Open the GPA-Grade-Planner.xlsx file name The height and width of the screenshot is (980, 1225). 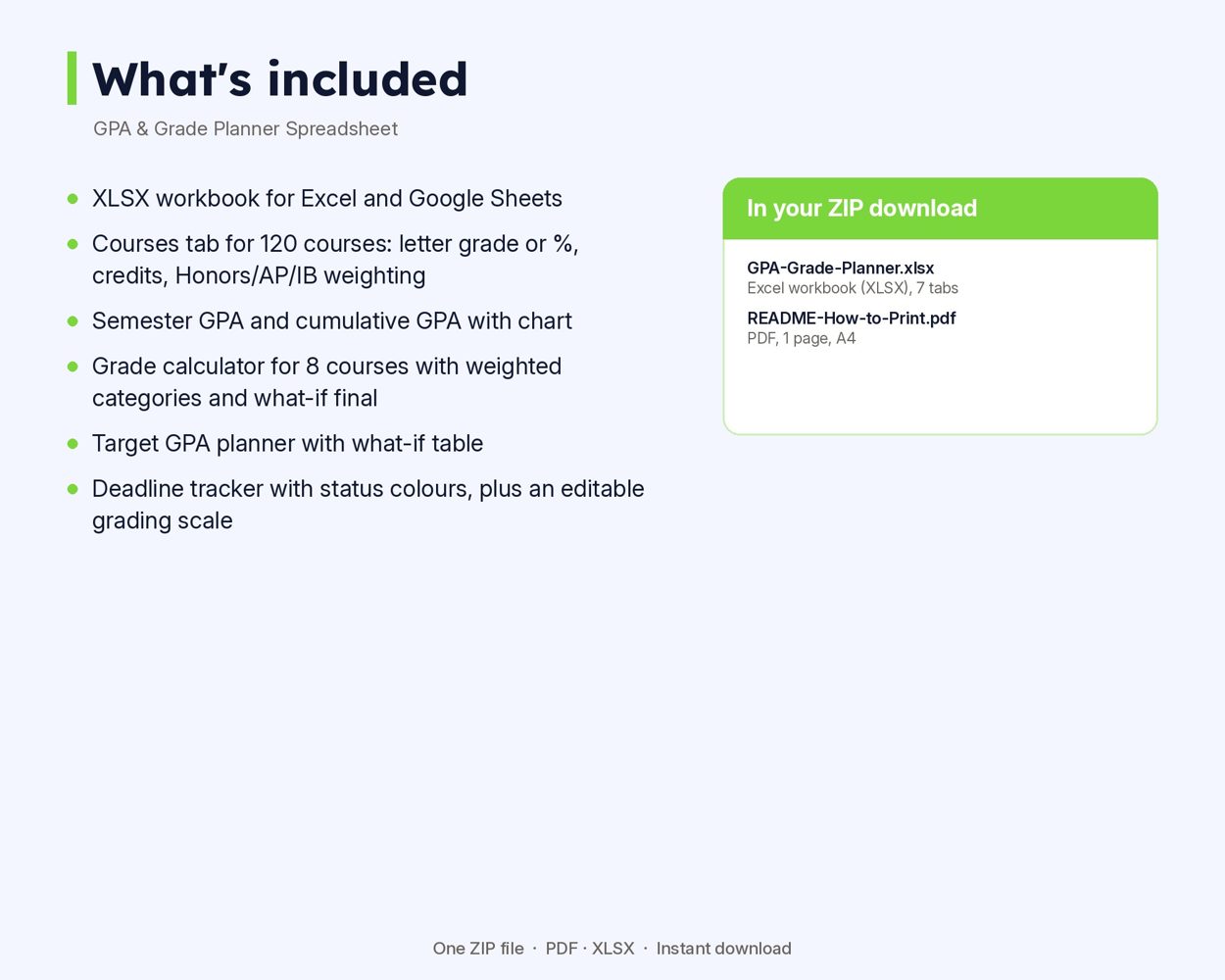(x=840, y=268)
